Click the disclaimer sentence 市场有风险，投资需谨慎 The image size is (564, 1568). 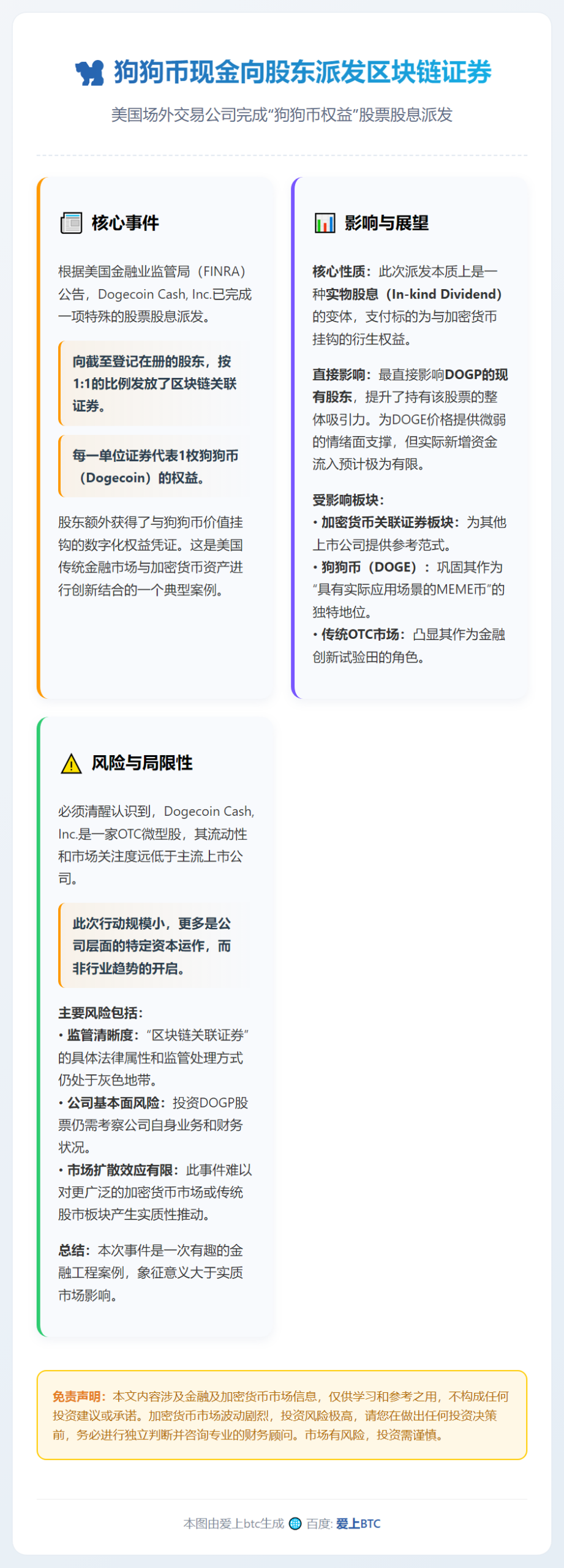375,1435
